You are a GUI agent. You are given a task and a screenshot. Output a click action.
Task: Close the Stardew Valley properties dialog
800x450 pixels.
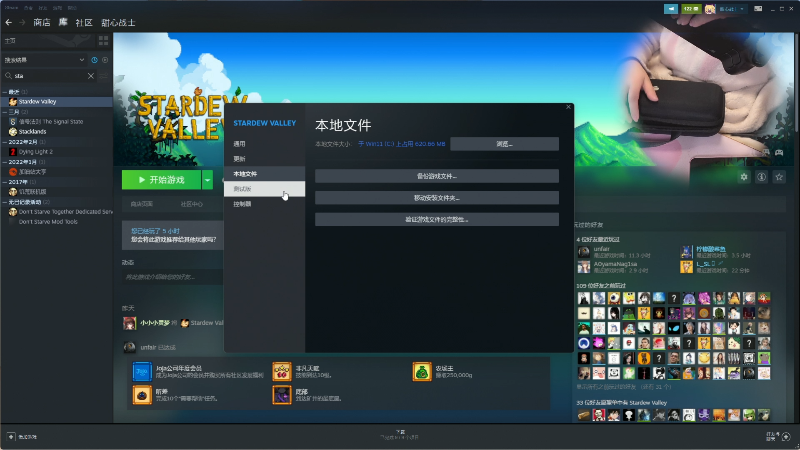coord(568,107)
